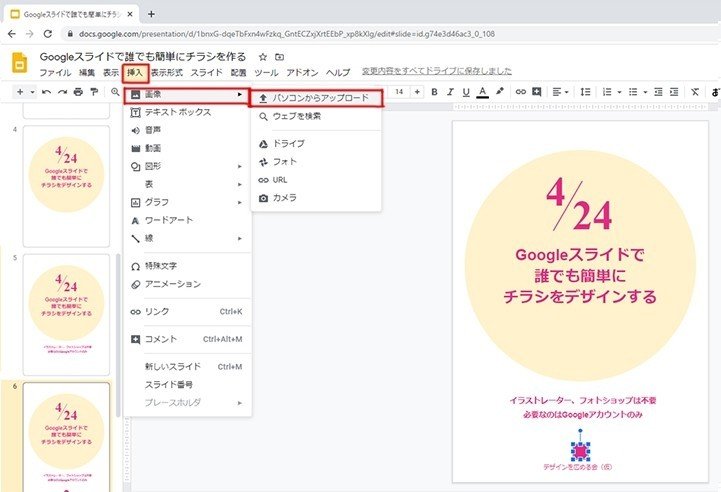Open numbered list options arrow

click(x=619, y=92)
